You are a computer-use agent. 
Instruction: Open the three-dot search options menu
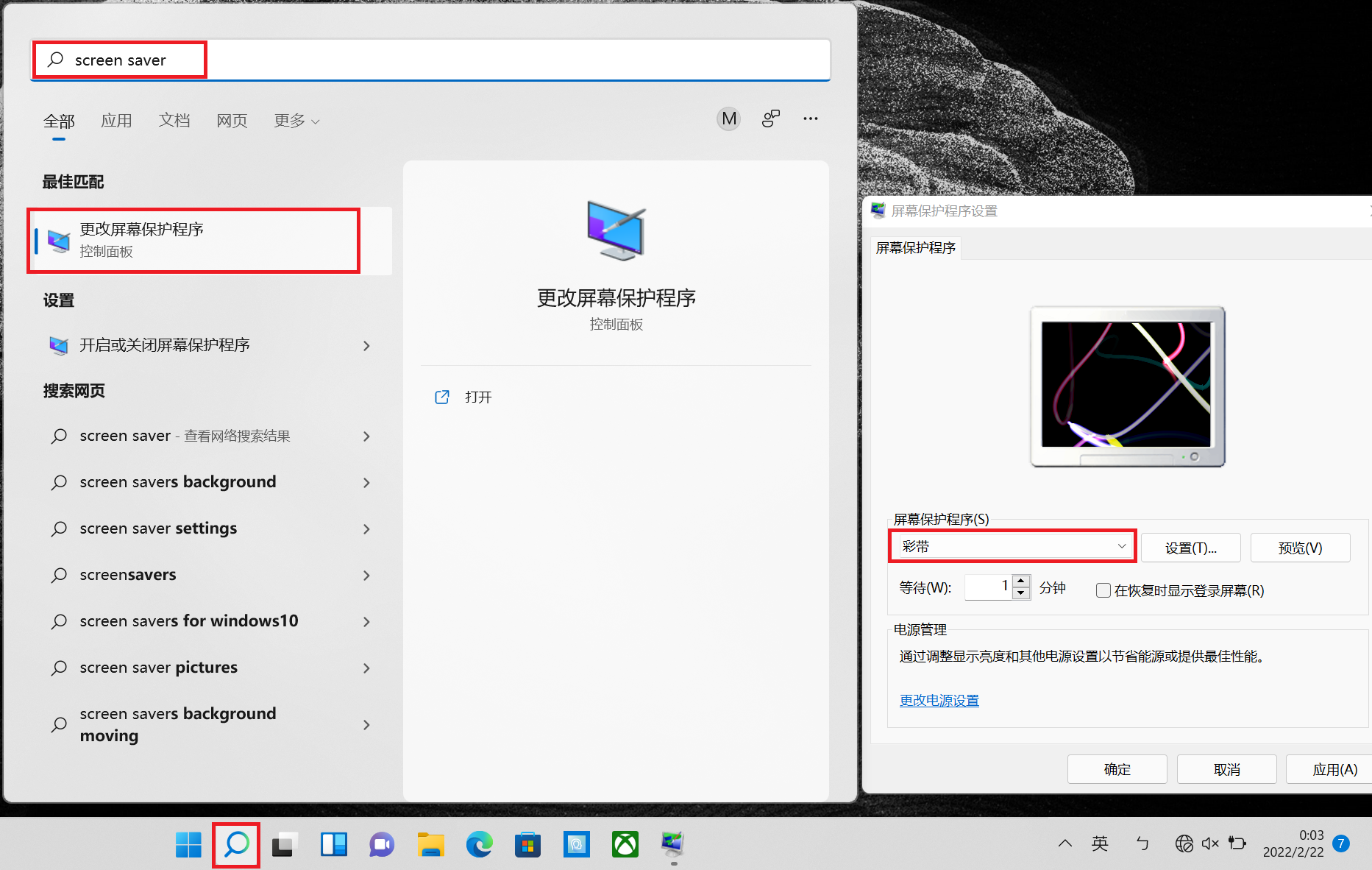point(810,119)
